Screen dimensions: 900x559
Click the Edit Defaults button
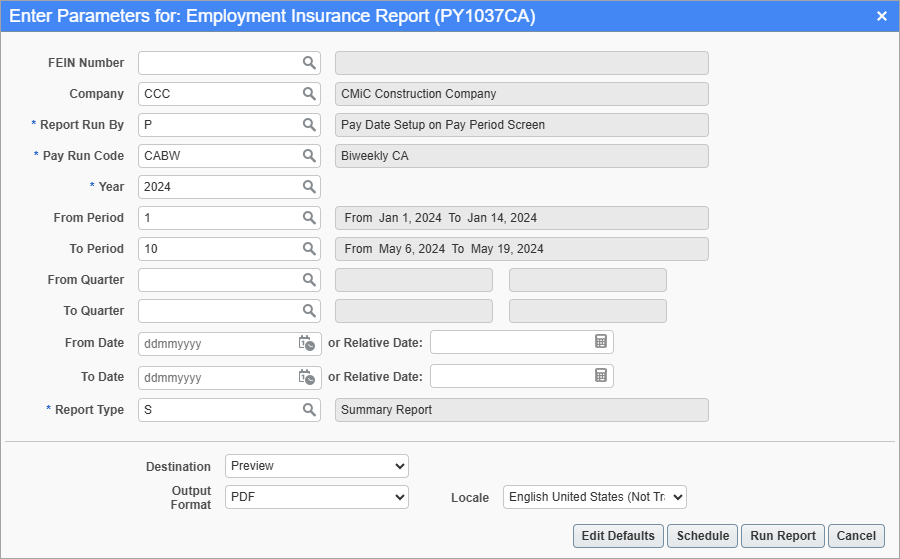tap(618, 535)
